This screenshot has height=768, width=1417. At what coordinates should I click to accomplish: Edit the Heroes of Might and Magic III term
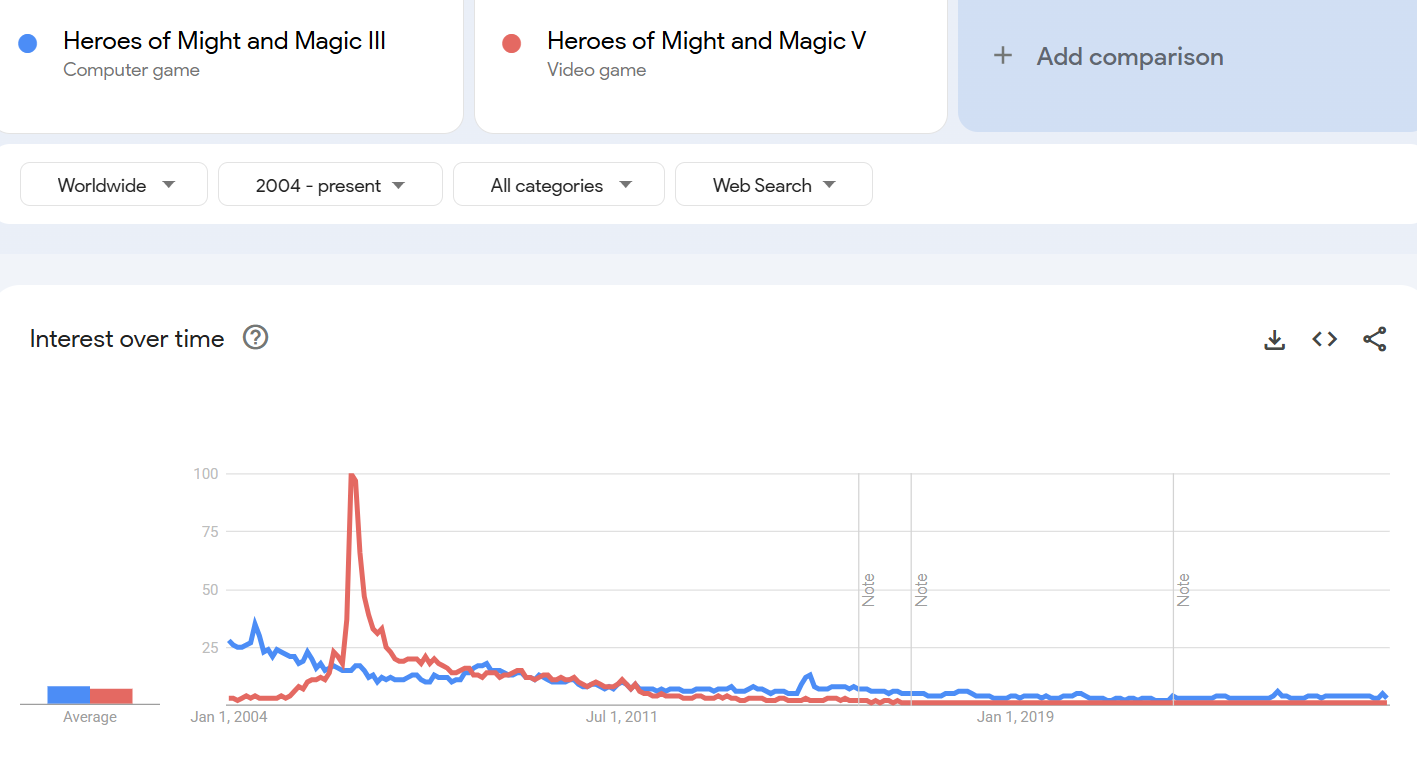point(224,41)
